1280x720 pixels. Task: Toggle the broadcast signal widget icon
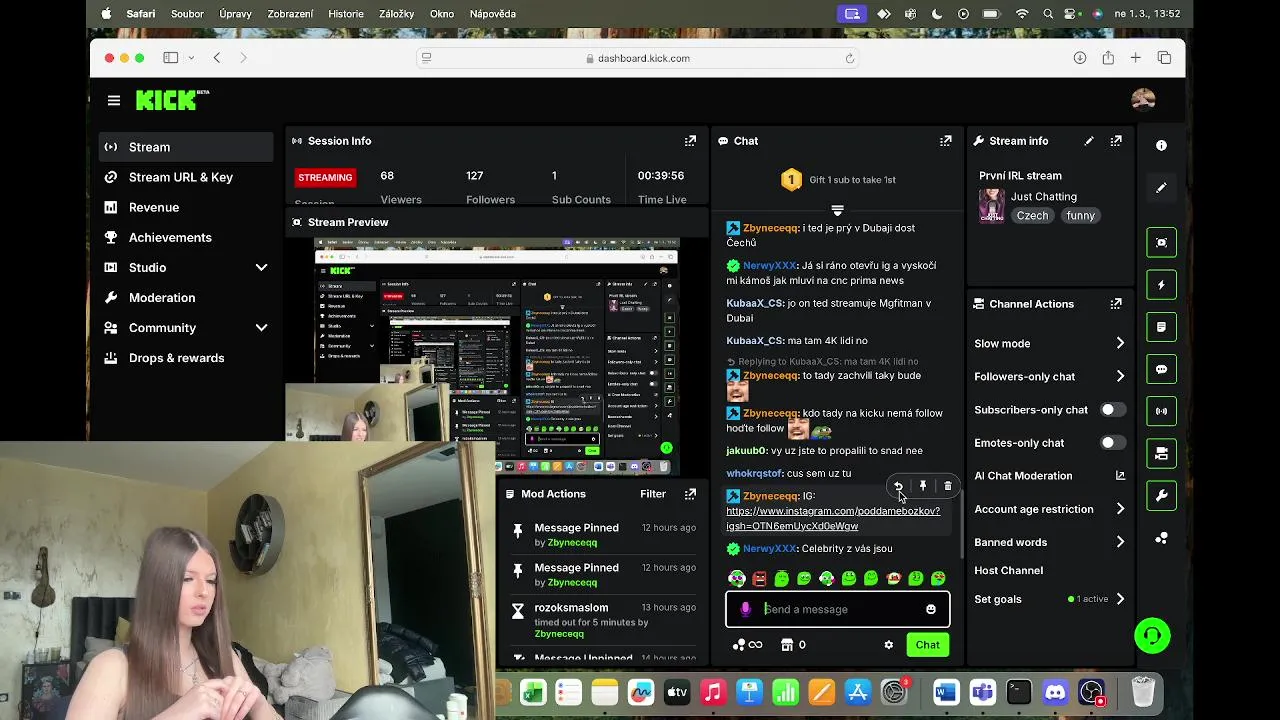1161,411
